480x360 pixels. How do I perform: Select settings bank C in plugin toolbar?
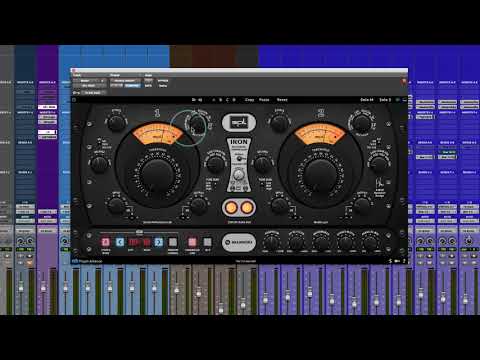pos(227,100)
